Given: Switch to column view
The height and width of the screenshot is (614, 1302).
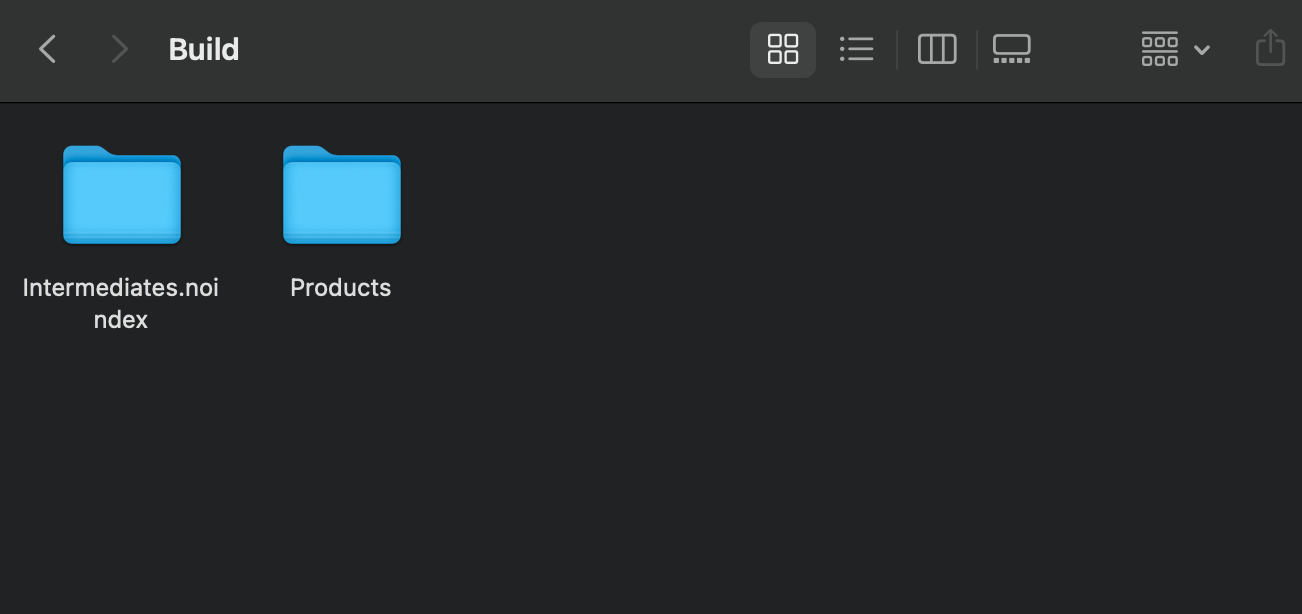Looking at the screenshot, I should (x=937, y=49).
